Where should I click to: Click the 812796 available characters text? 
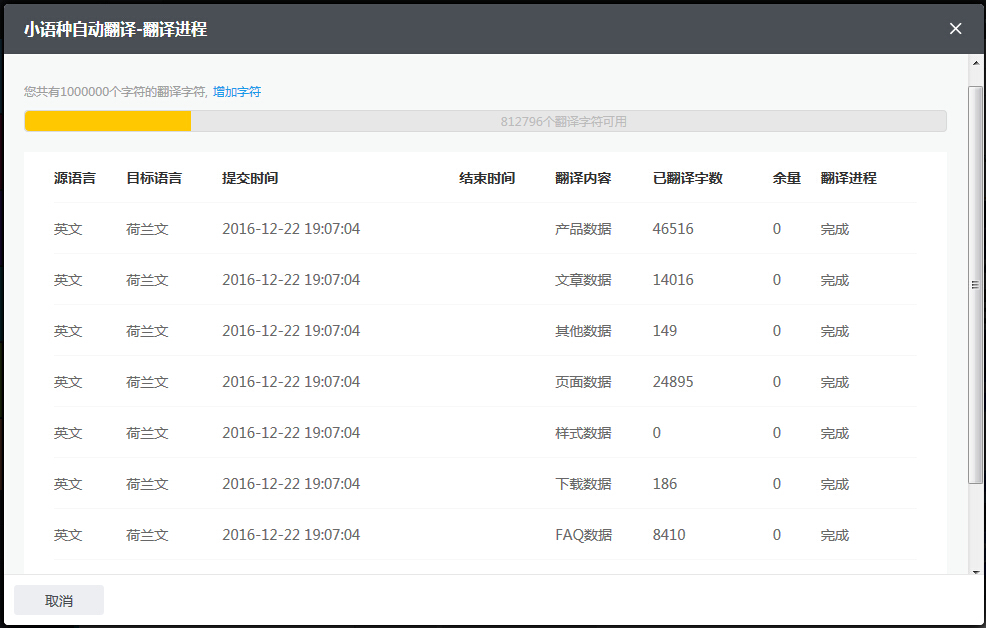(x=564, y=122)
